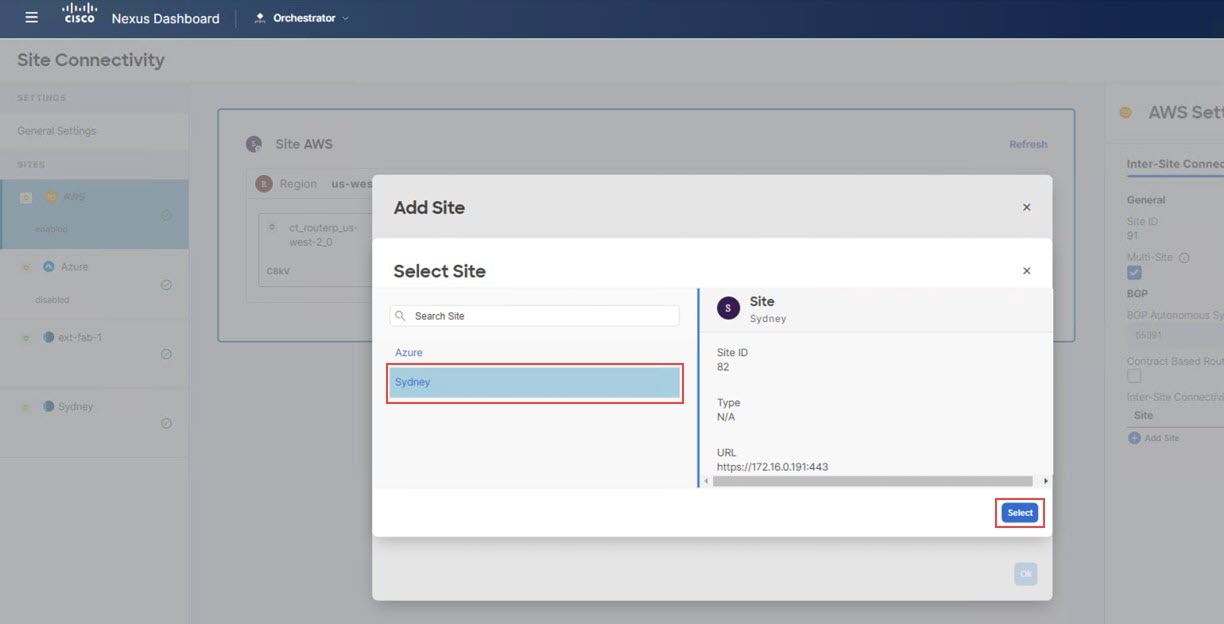Image resolution: width=1224 pixels, height=624 pixels.
Task: Toggle the Multi-Site checkbox
Action: [x=1134, y=272]
